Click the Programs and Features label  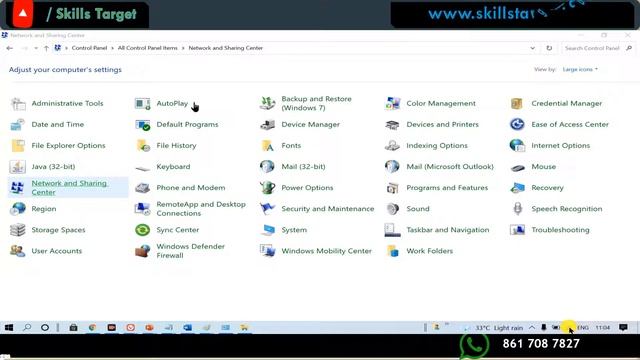[447, 188]
